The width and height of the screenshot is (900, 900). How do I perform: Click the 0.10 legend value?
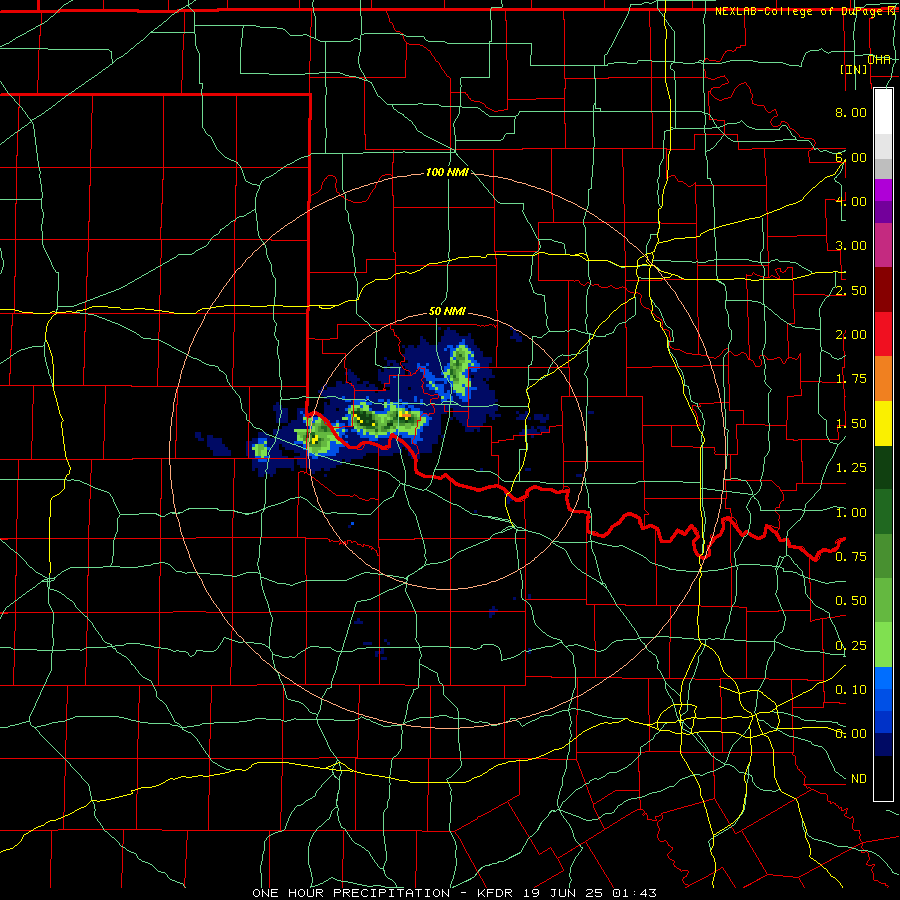coord(851,690)
